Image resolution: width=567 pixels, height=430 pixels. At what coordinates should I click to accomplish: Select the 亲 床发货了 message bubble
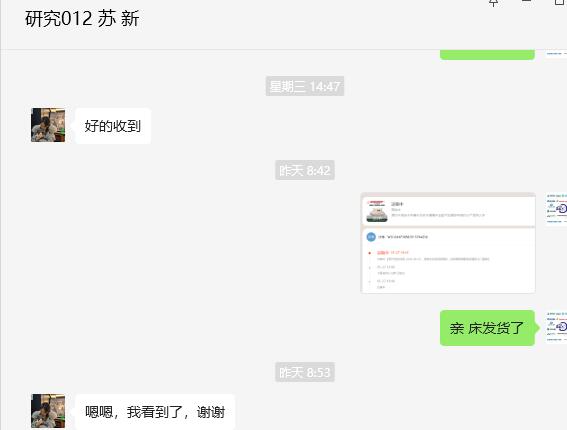click(487, 328)
